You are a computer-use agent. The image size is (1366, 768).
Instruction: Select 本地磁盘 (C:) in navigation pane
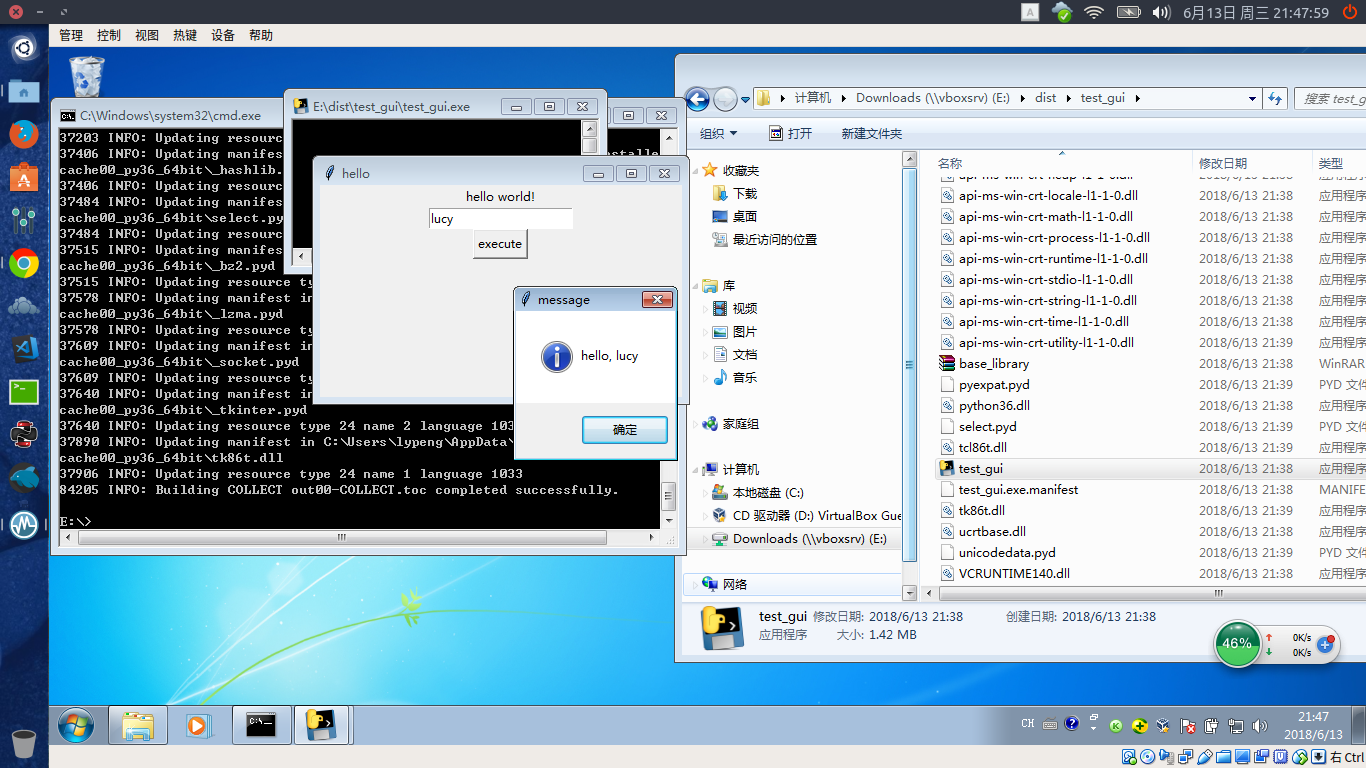coord(767,493)
